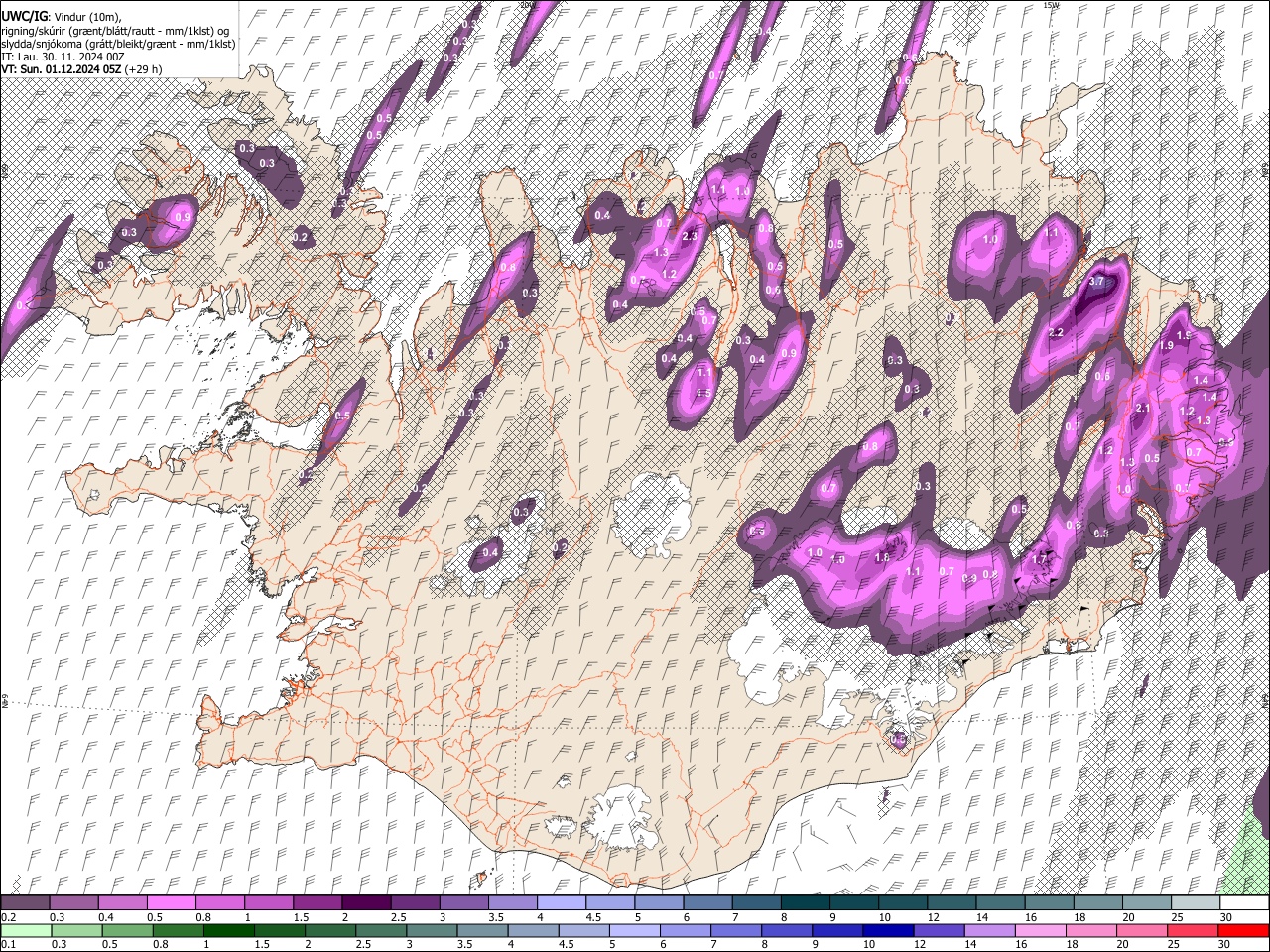Pick the bright red 30 swatch in the lower legend row
The image size is (1270, 952).
[x=1242, y=930]
